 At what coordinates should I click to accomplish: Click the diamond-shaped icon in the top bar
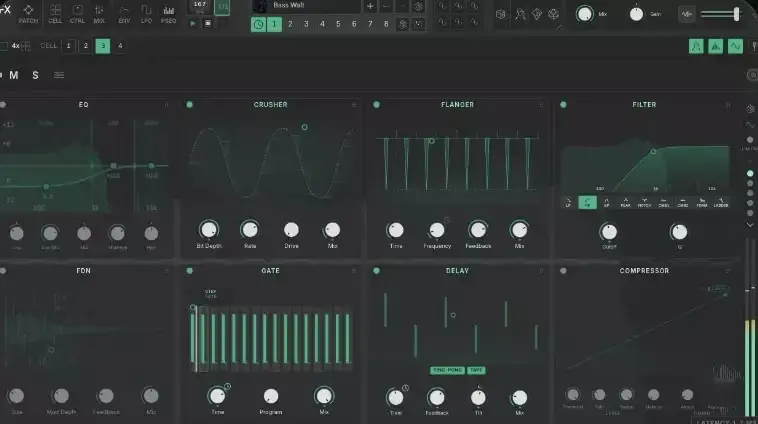pyautogui.click(x=537, y=15)
